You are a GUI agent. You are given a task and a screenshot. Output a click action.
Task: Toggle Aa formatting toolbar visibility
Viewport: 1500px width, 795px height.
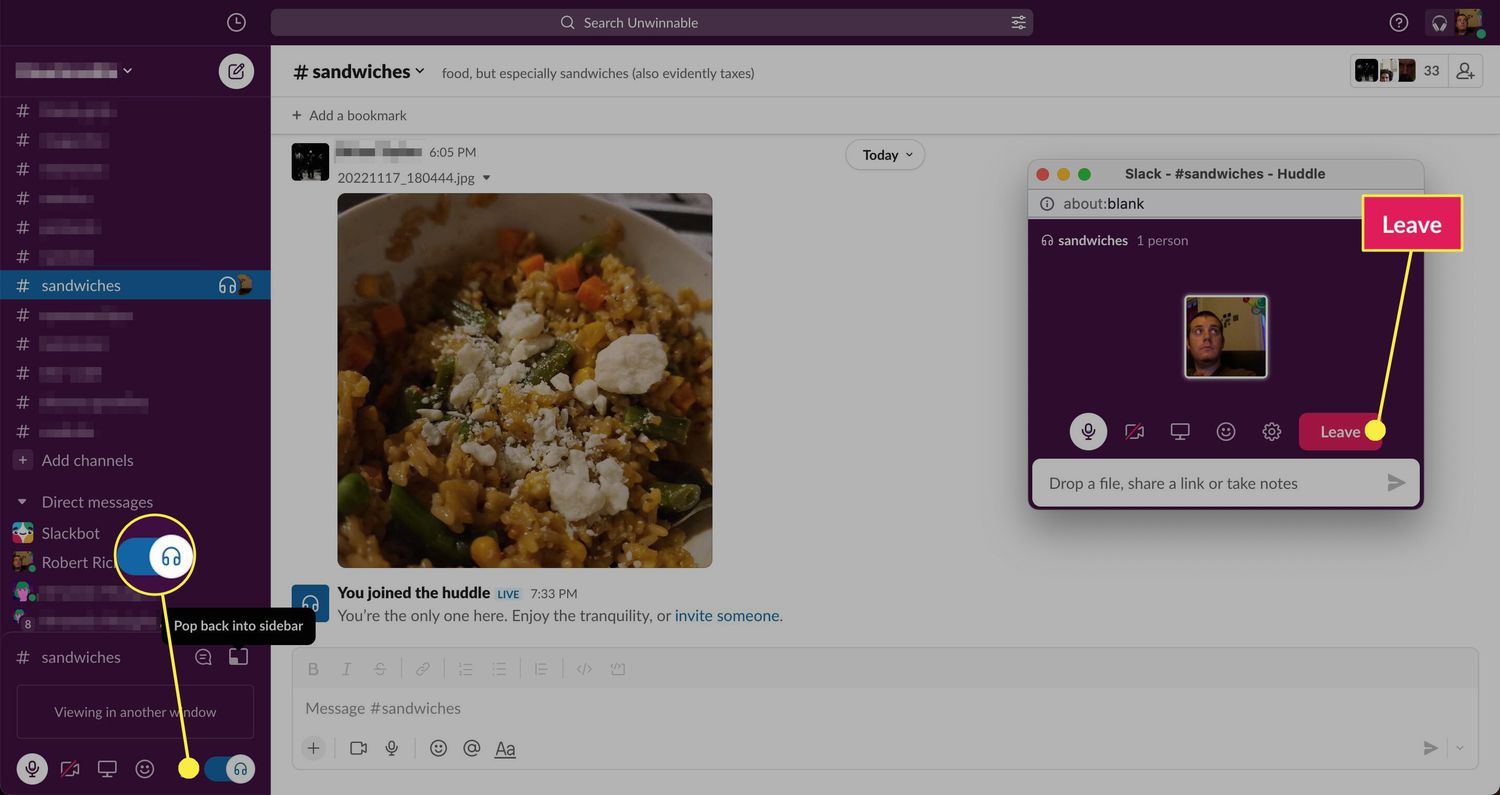point(506,748)
